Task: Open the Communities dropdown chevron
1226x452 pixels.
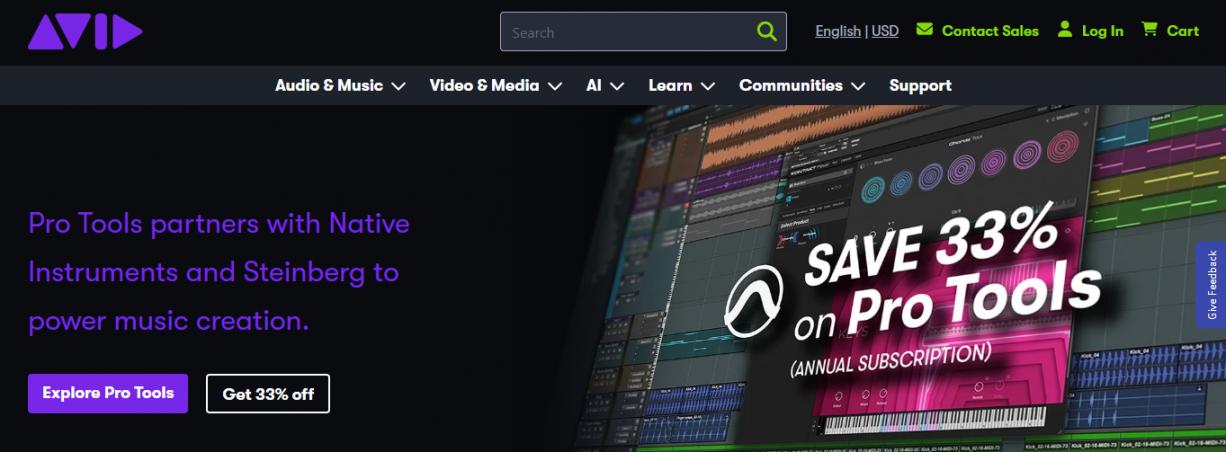Action: pyautogui.click(x=858, y=86)
